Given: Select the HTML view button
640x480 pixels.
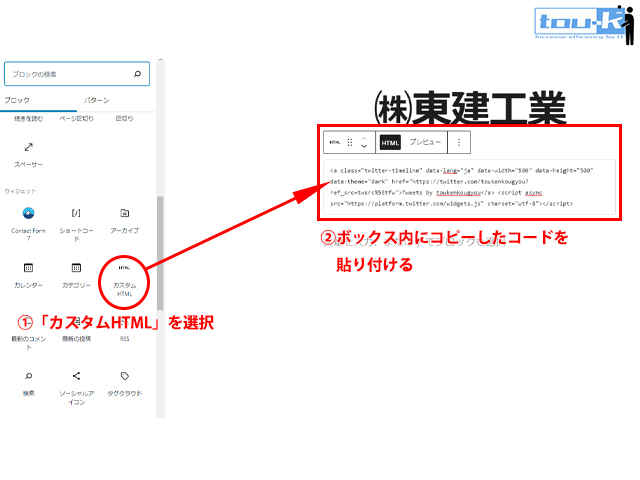Looking at the screenshot, I should click(x=390, y=142).
